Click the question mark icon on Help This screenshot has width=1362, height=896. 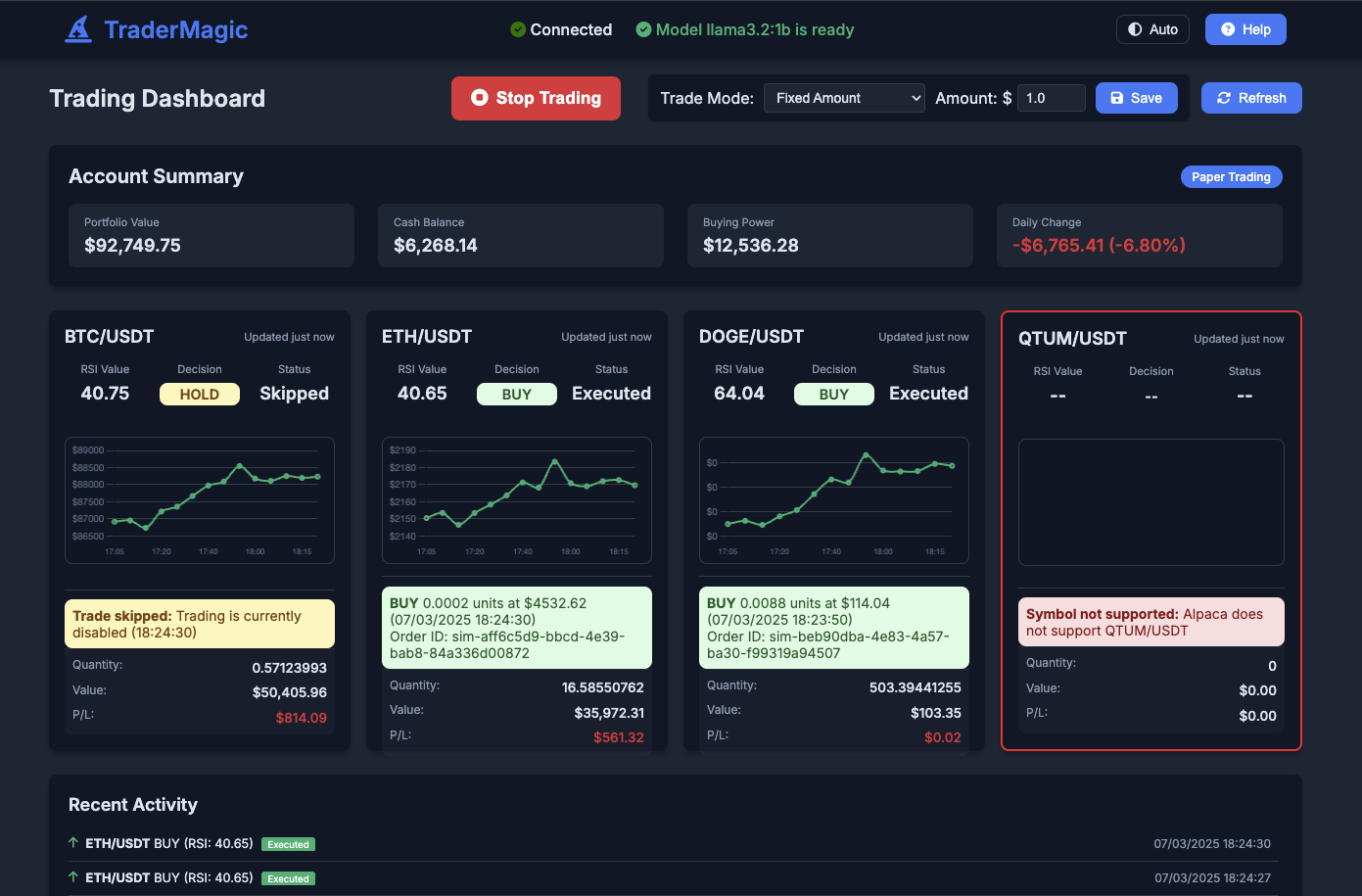pos(1228,29)
